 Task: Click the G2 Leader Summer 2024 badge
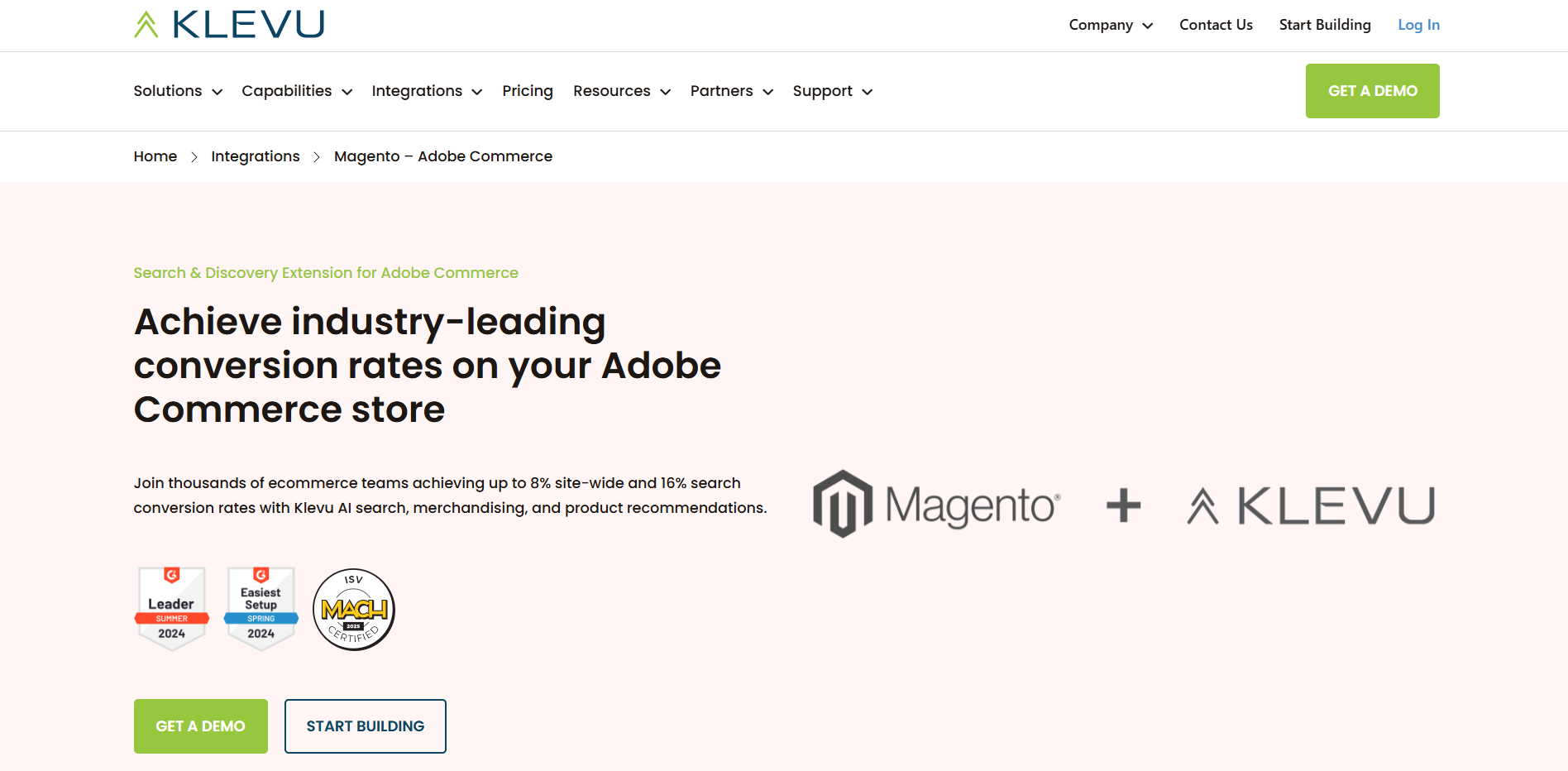(171, 609)
